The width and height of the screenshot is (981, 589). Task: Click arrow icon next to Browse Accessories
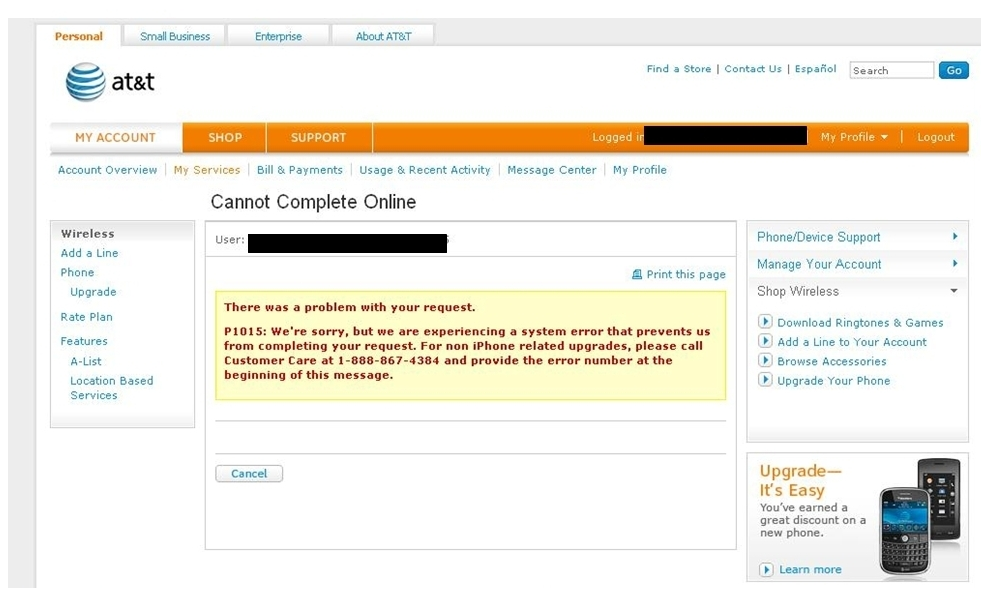(x=765, y=361)
